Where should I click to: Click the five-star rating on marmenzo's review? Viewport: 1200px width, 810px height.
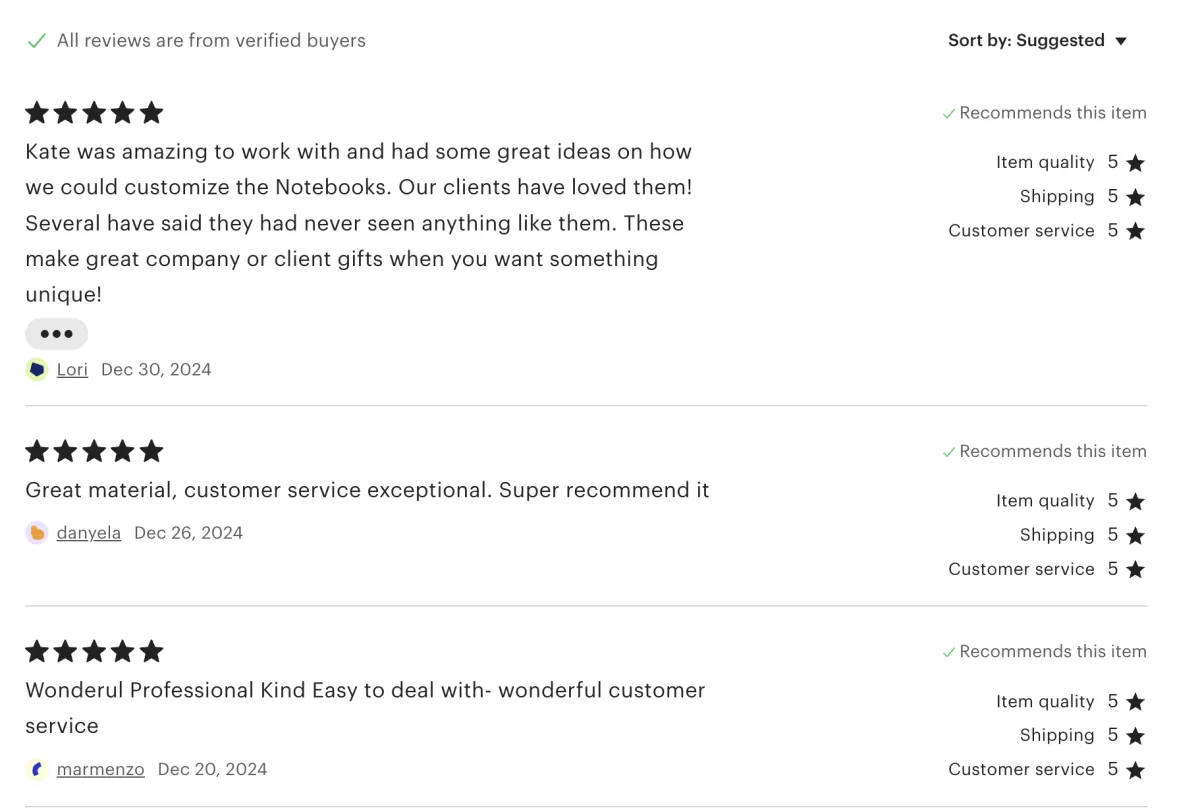point(94,652)
